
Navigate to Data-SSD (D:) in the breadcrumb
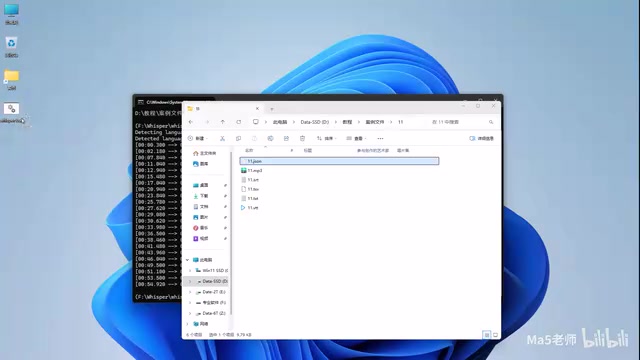pyautogui.click(x=315, y=122)
